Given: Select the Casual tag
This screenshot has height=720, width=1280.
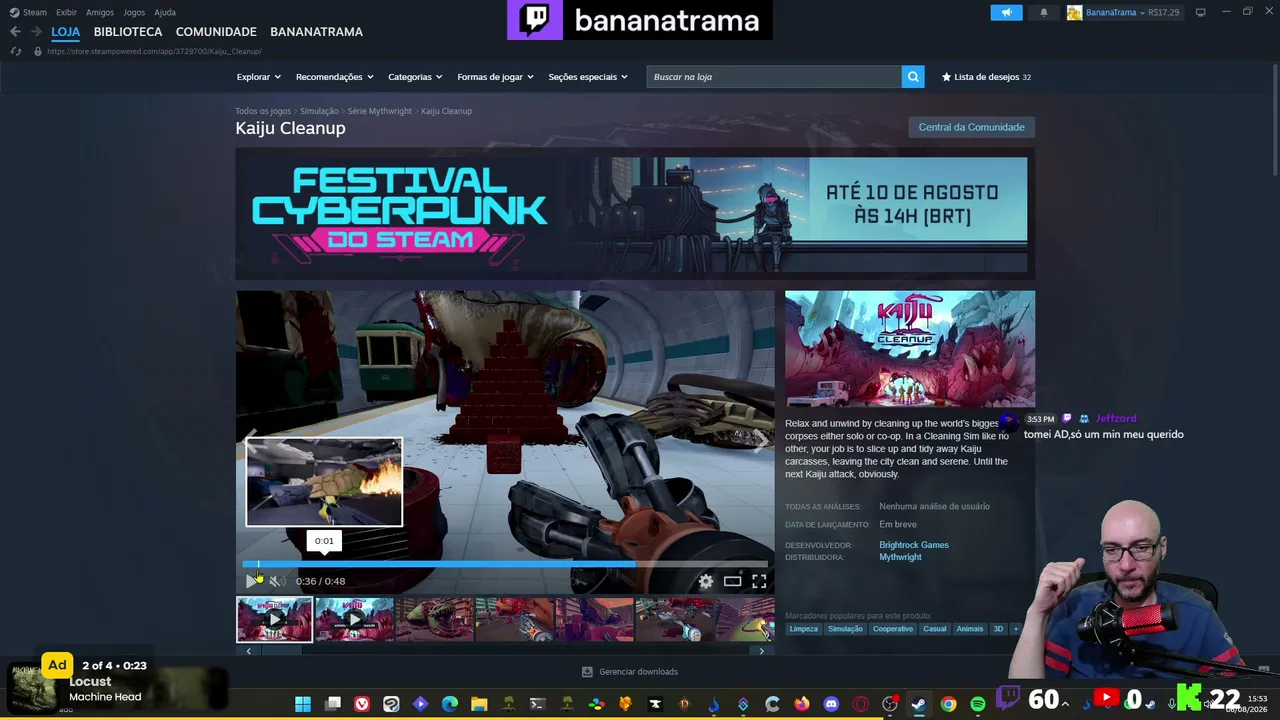Looking at the screenshot, I should pos(934,629).
